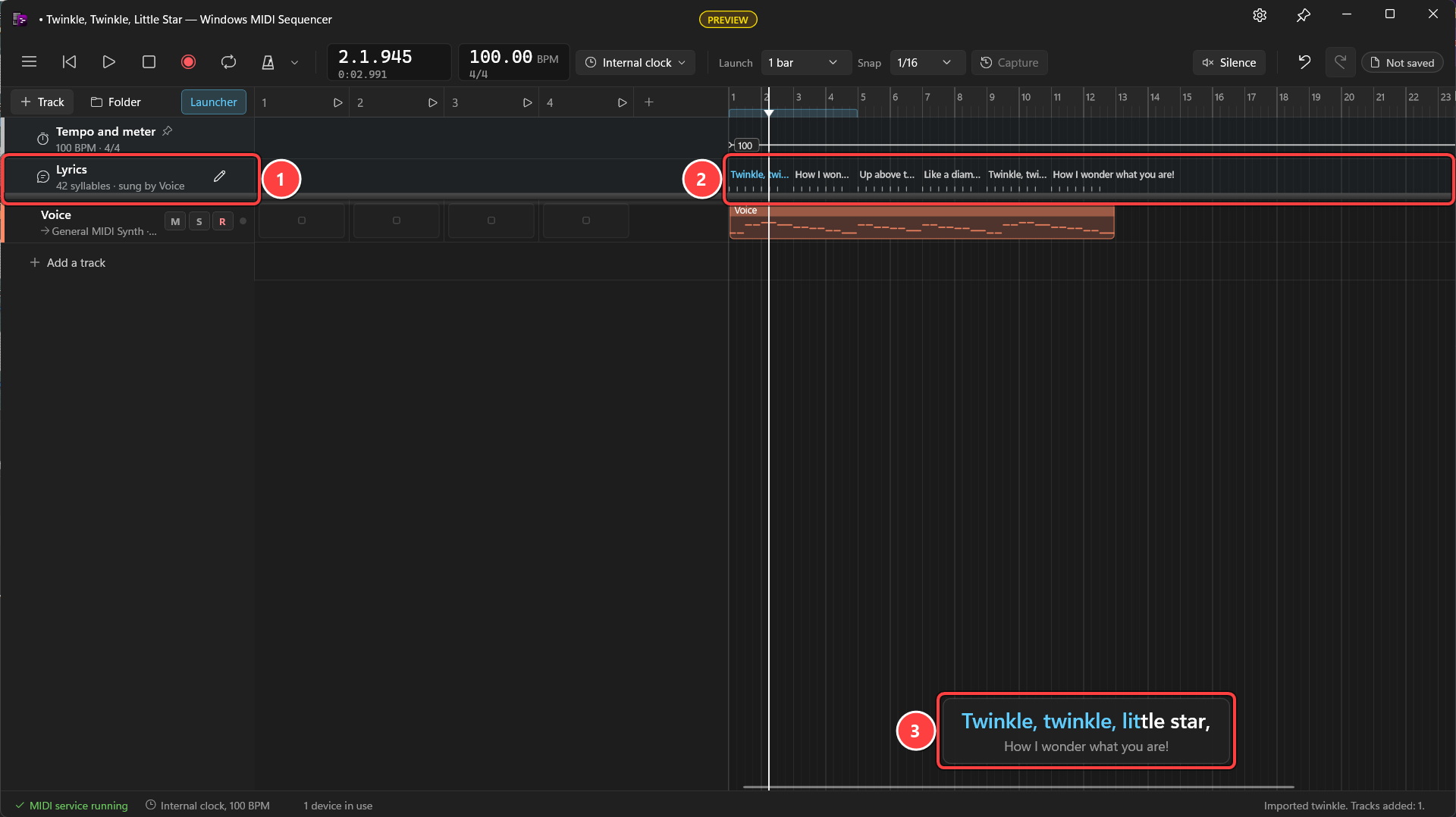Viewport: 1456px width, 817px height.
Task: Click the Silence button
Action: click(1229, 63)
